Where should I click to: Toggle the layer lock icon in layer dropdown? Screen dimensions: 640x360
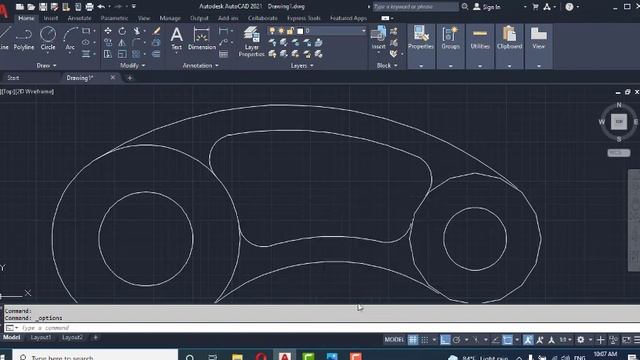[x=290, y=31]
